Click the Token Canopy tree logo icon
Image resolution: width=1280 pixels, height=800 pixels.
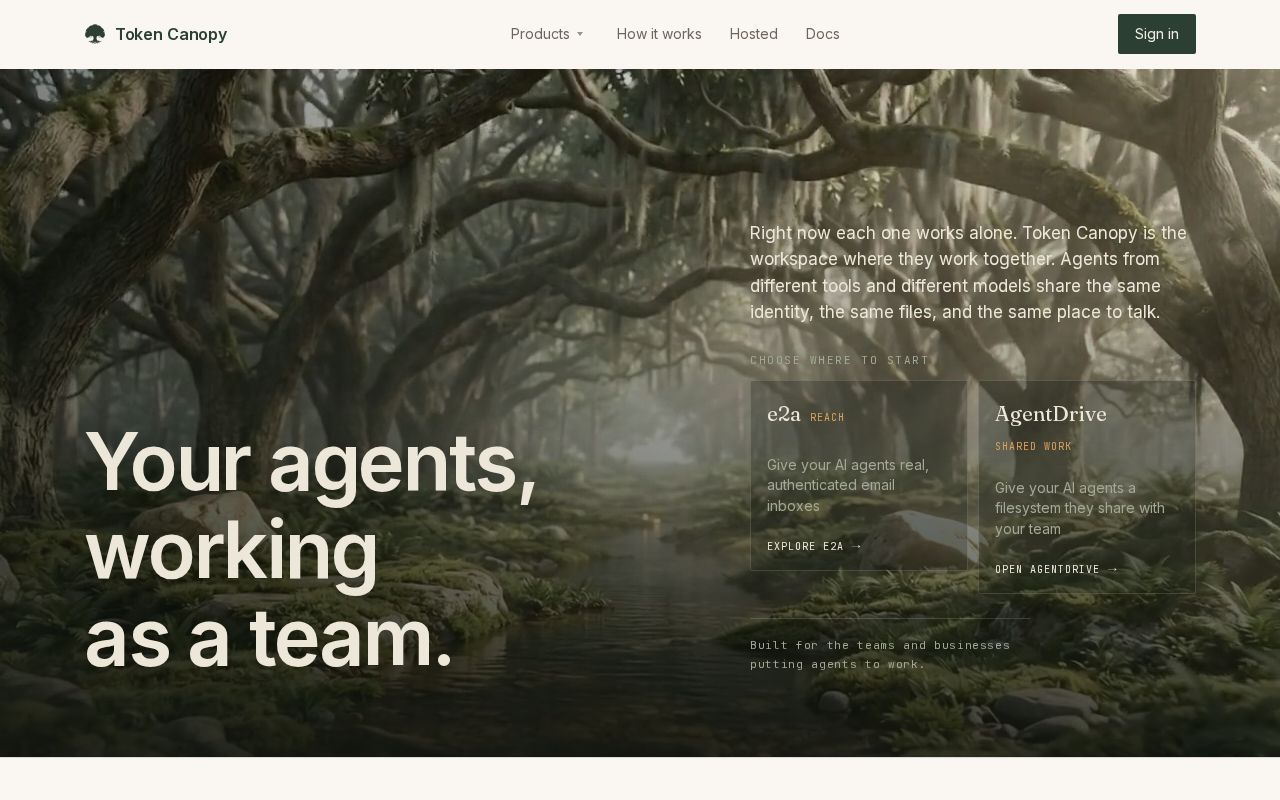tap(95, 34)
